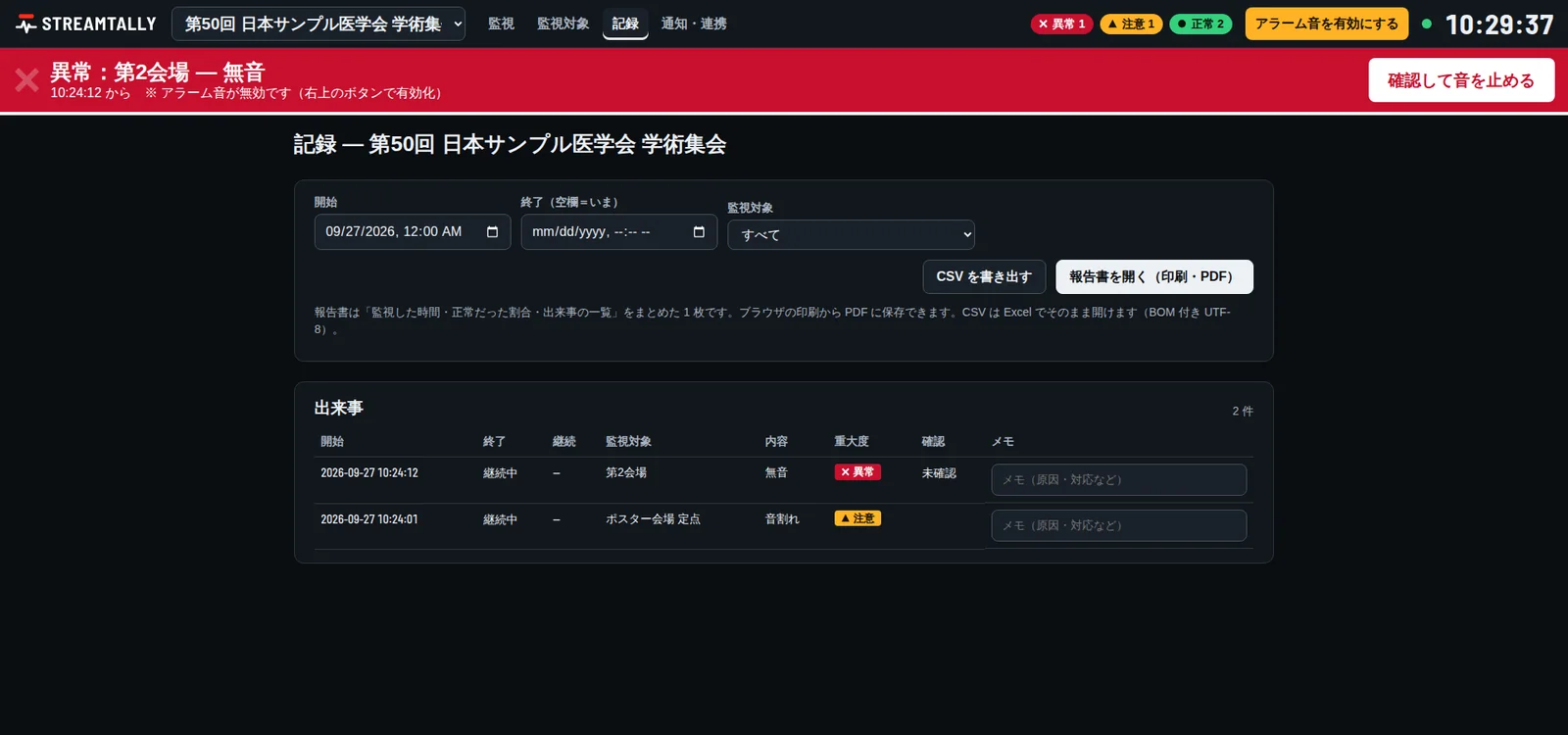Screen dimensions: 1568x735
Task: Click the 10:29:37 clock display
Action: (1499, 24)
